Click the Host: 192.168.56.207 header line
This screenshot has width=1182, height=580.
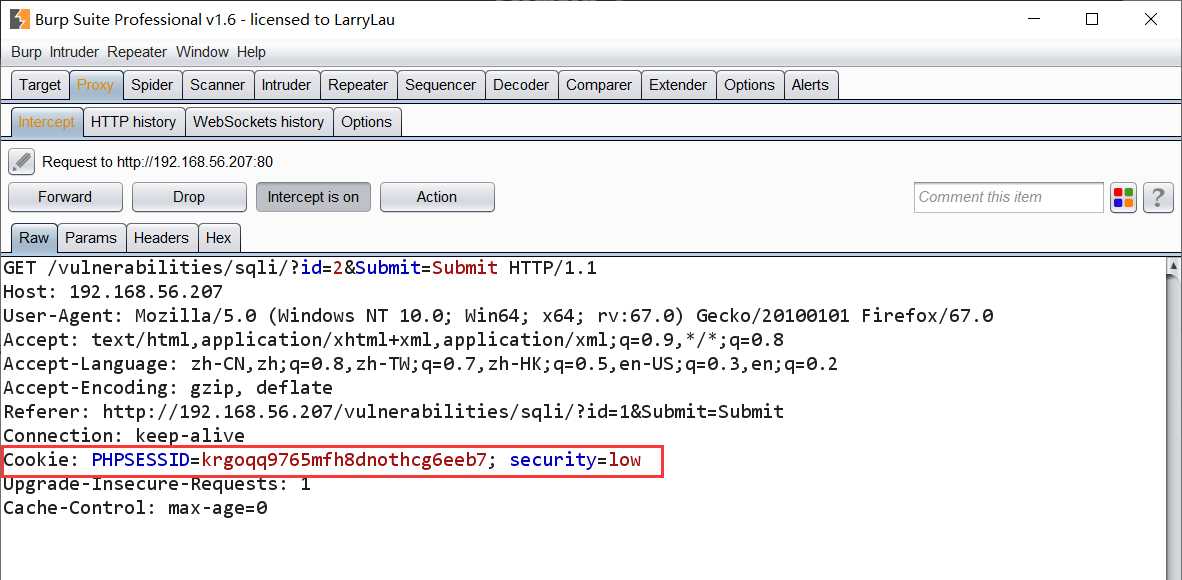tap(113, 292)
